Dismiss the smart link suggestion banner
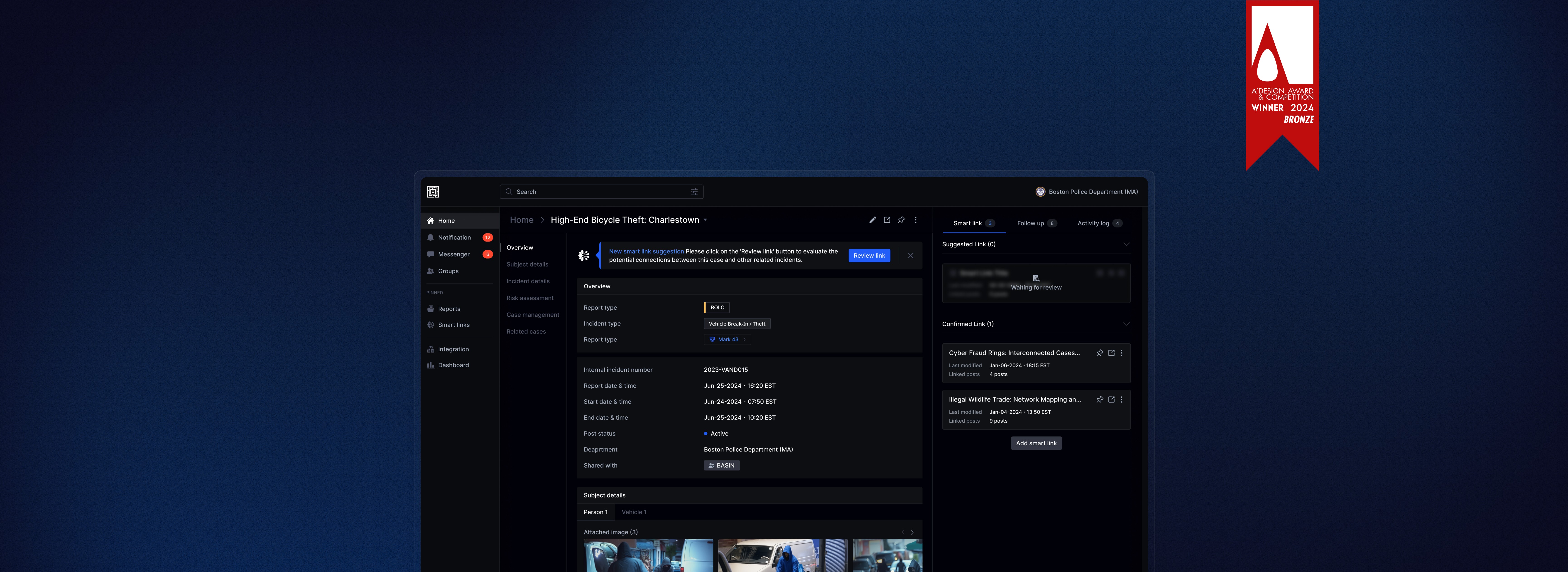The image size is (1568, 572). [x=911, y=256]
